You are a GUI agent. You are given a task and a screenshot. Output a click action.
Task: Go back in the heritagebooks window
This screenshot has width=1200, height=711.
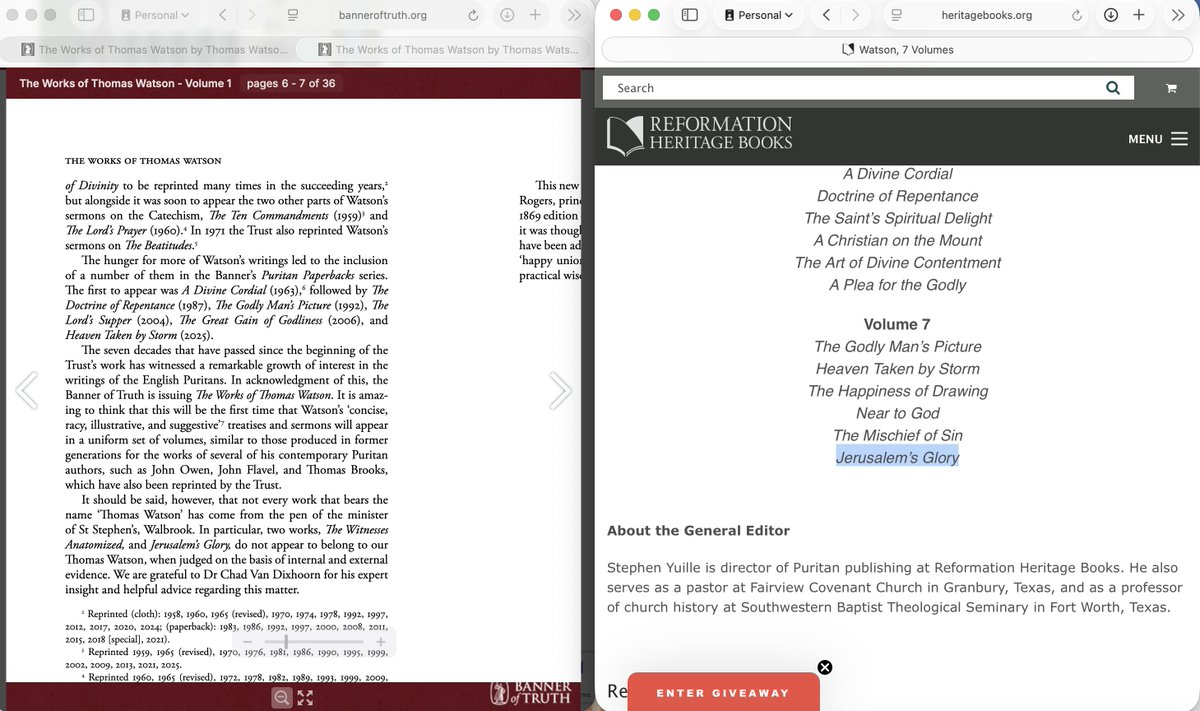(826, 15)
